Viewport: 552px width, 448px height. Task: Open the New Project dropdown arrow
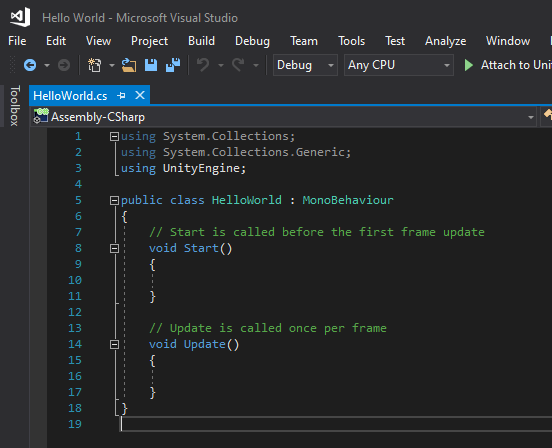(x=112, y=65)
